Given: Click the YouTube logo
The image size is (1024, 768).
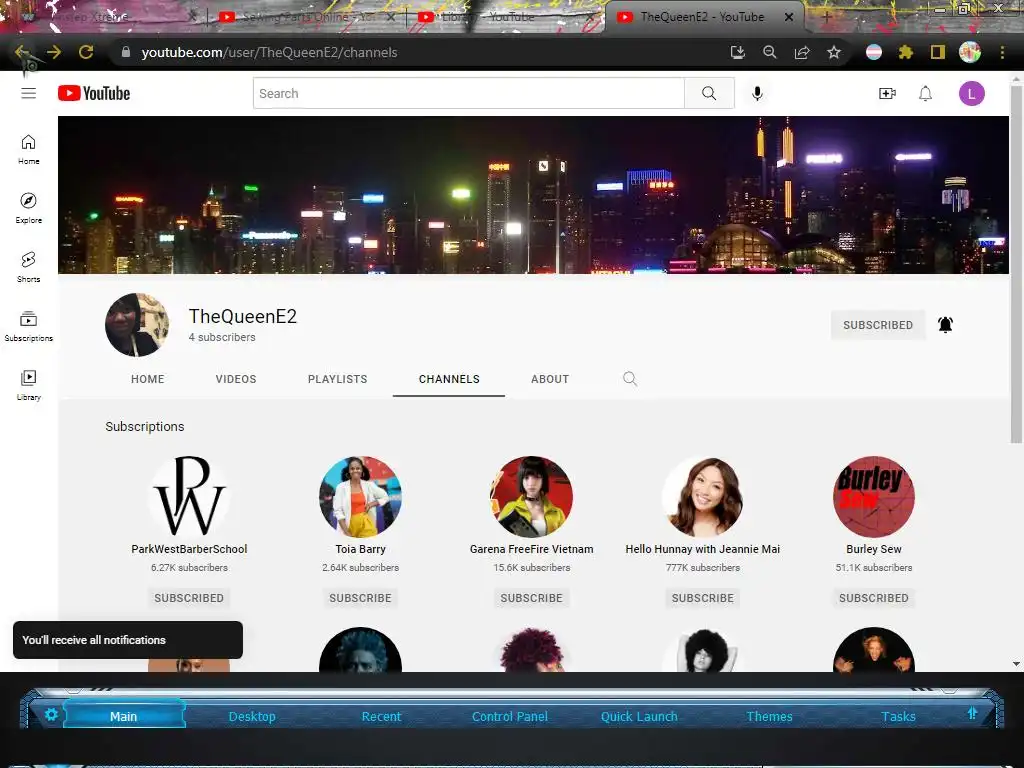Looking at the screenshot, I should coord(94,93).
